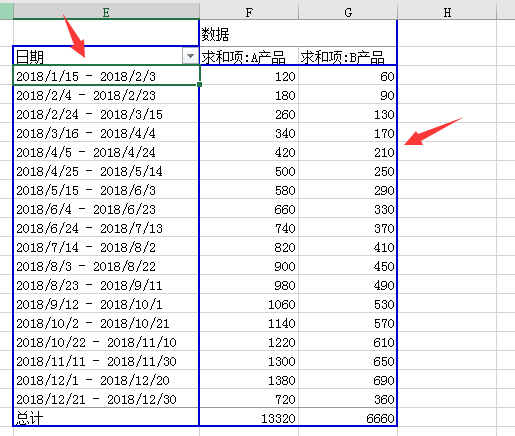Select cell 2018/12/21 - 2018/12/30
The image size is (515, 436).
coord(106,398)
